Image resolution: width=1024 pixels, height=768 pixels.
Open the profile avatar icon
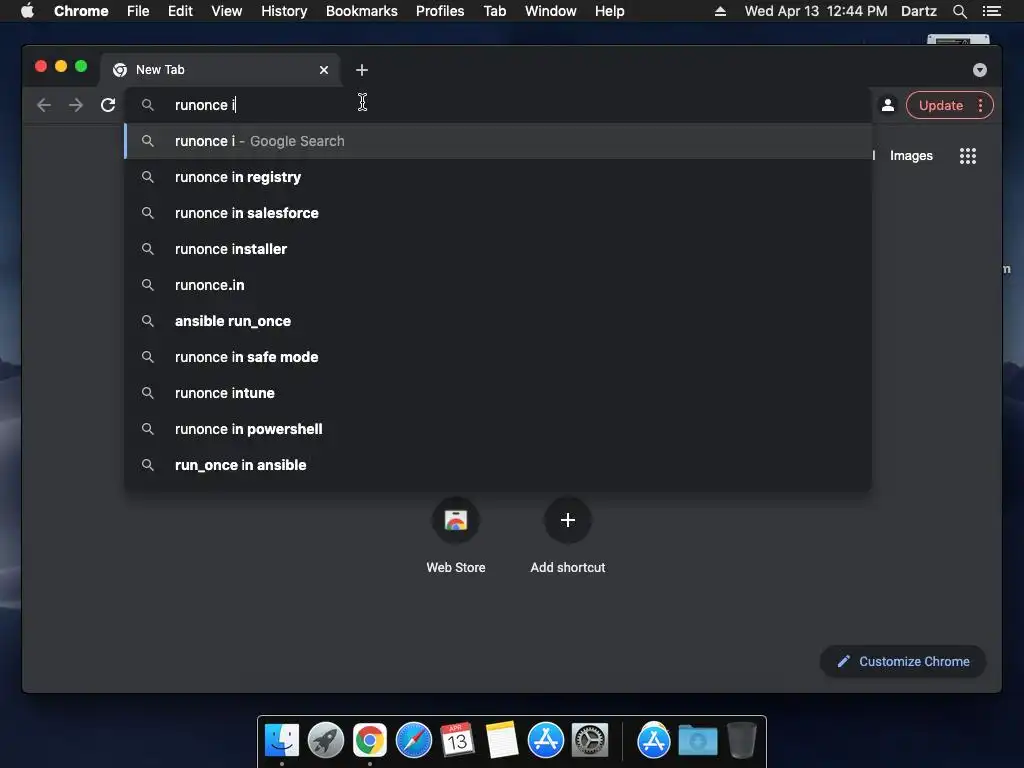click(888, 105)
